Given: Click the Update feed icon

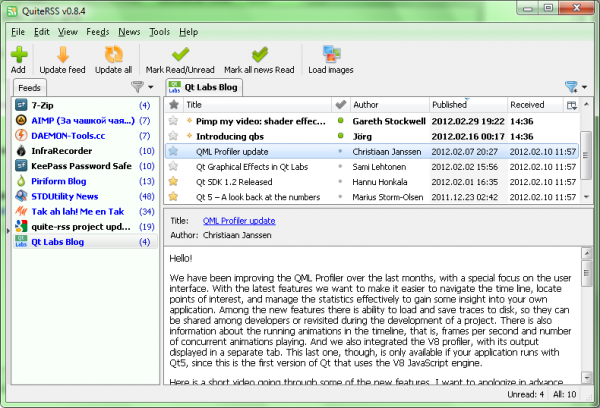Looking at the screenshot, I should [x=63, y=54].
